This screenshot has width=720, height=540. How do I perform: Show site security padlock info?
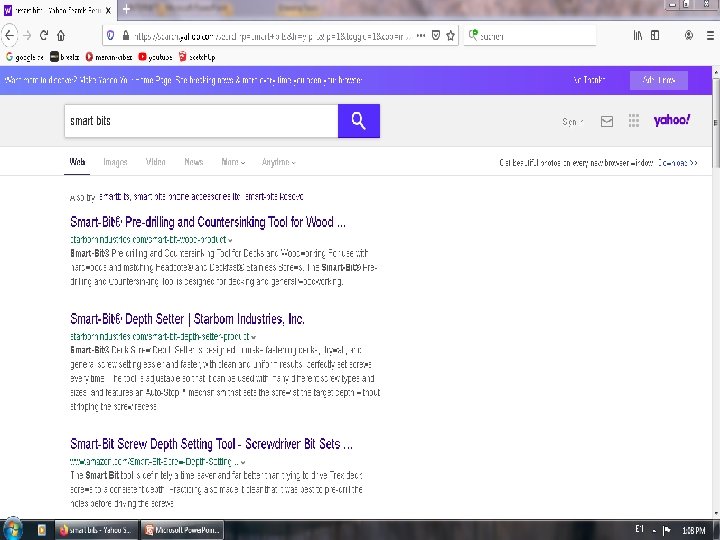click(x=126, y=35)
